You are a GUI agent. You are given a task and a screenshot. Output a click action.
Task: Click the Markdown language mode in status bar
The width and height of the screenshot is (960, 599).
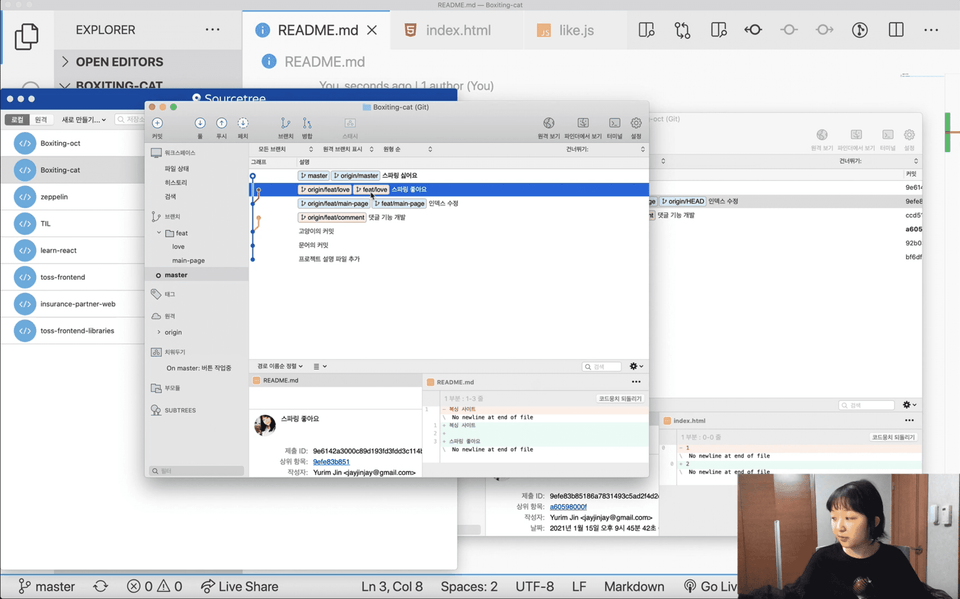[634, 586]
